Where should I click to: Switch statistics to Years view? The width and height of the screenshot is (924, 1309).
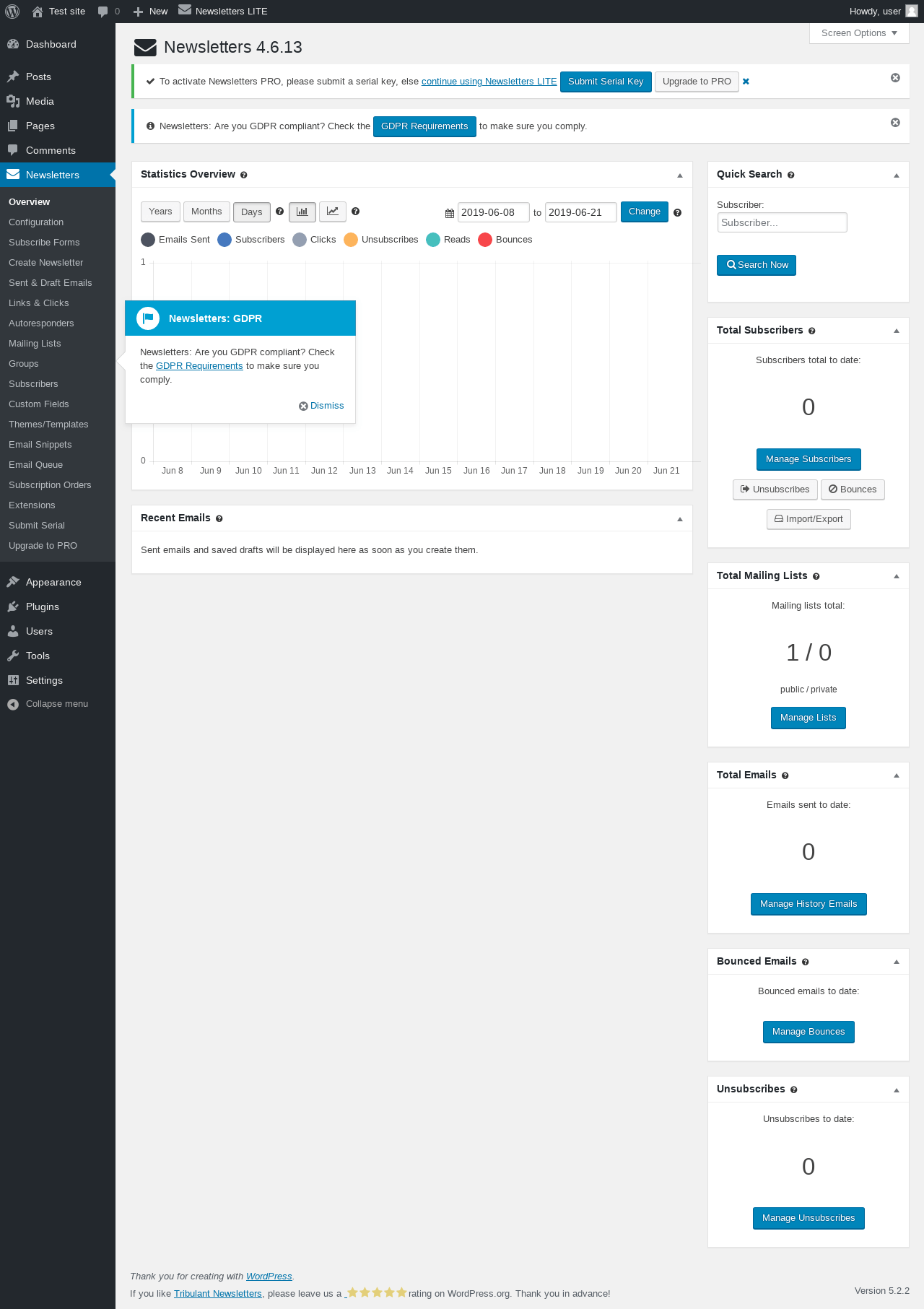pyautogui.click(x=160, y=212)
